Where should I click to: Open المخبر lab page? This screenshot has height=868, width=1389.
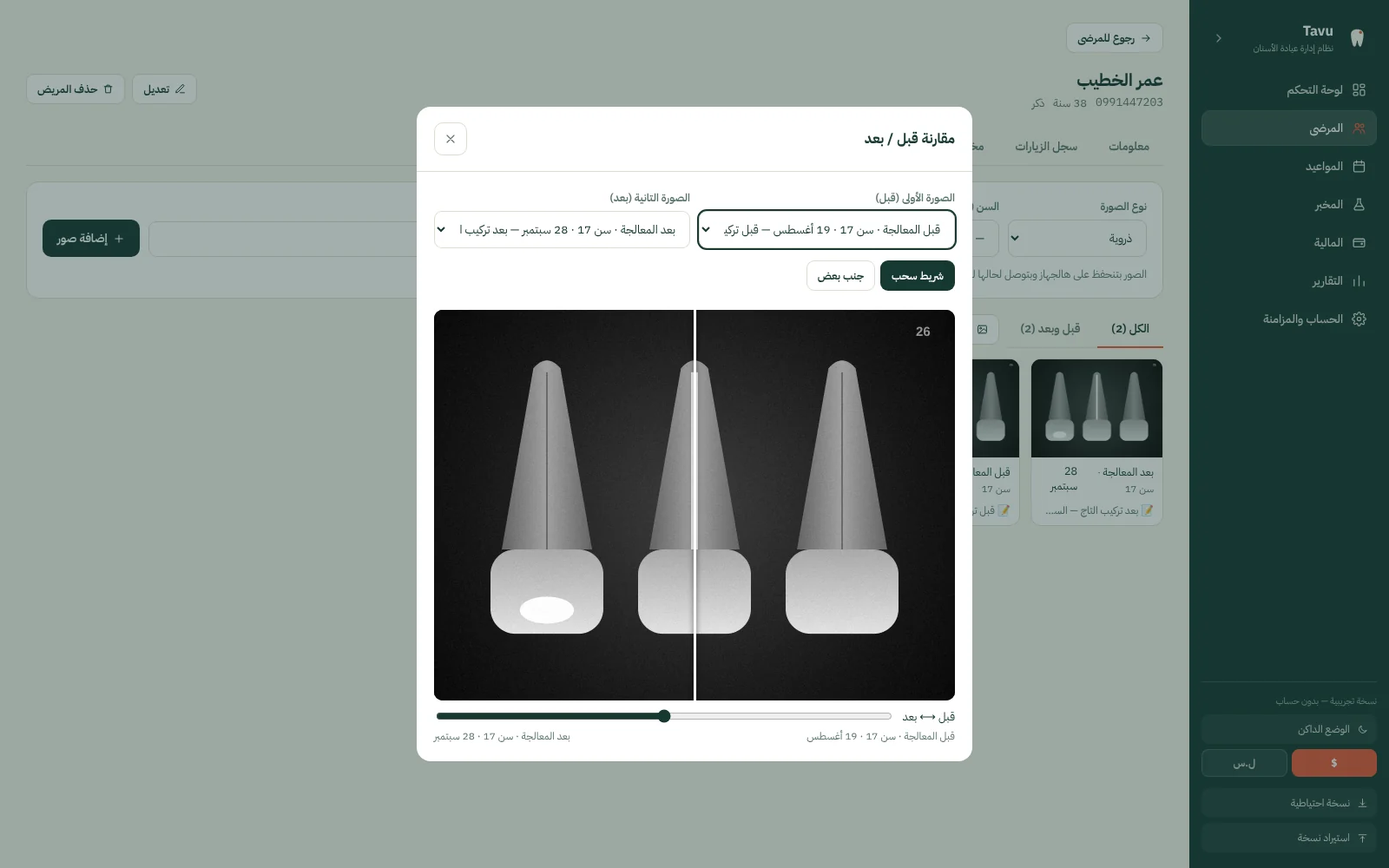(1289, 204)
